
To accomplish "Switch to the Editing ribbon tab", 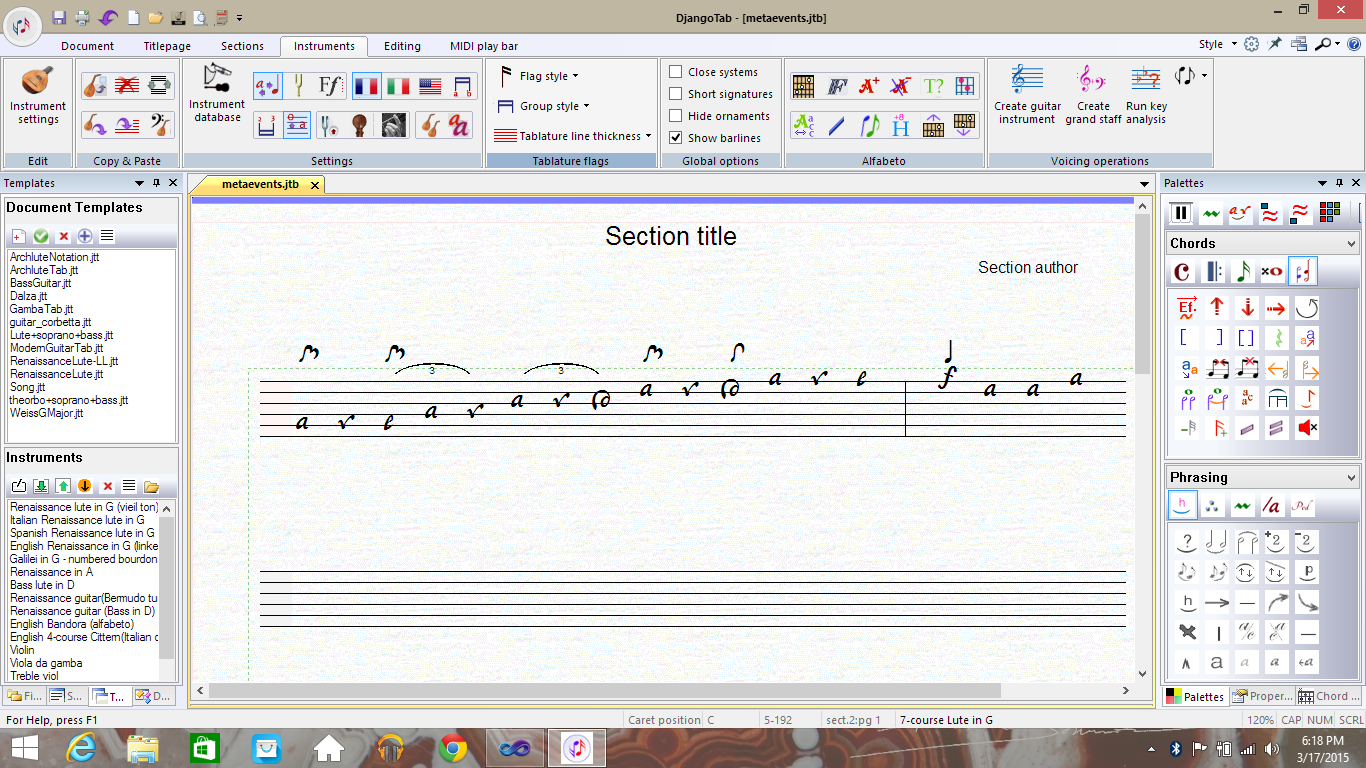I will [x=402, y=46].
